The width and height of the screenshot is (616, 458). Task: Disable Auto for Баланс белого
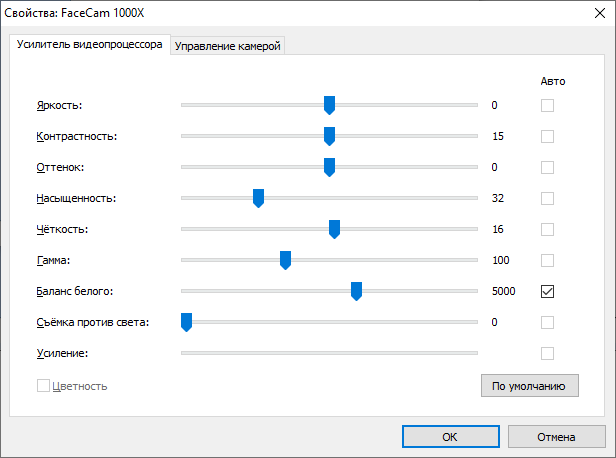(547, 291)
